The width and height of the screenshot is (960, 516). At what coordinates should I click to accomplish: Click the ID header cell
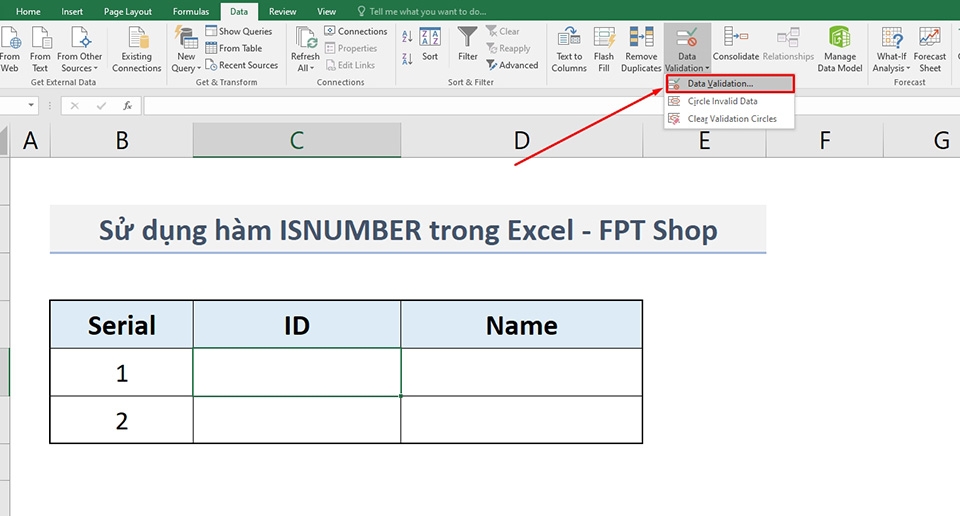(x=297, y=324)
